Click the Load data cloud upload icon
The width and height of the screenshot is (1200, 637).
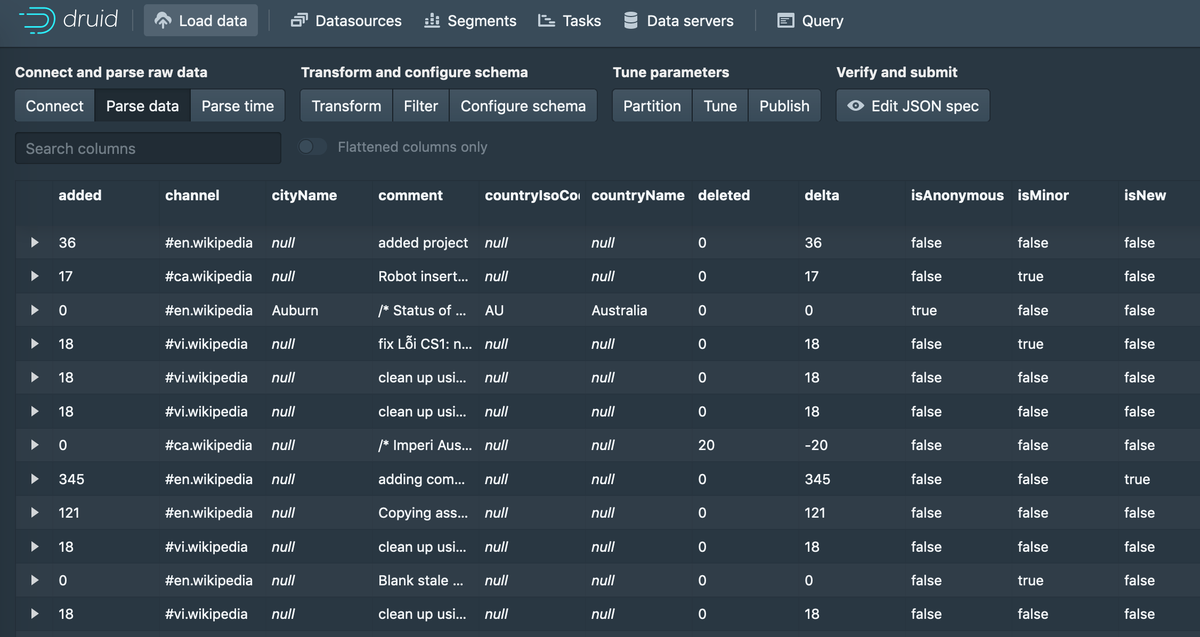[x=164, y=21]
